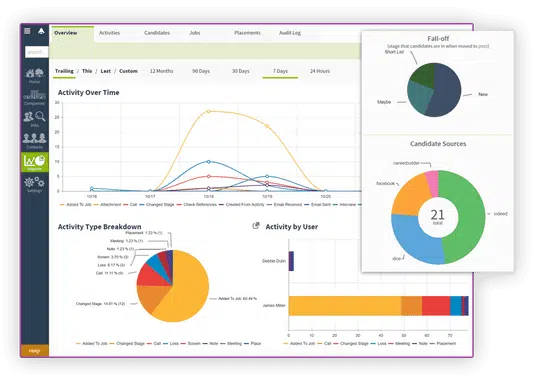Open the Jobs tab in top bar
This screenshot has width=534, height=380.
[x=195, y=33]
